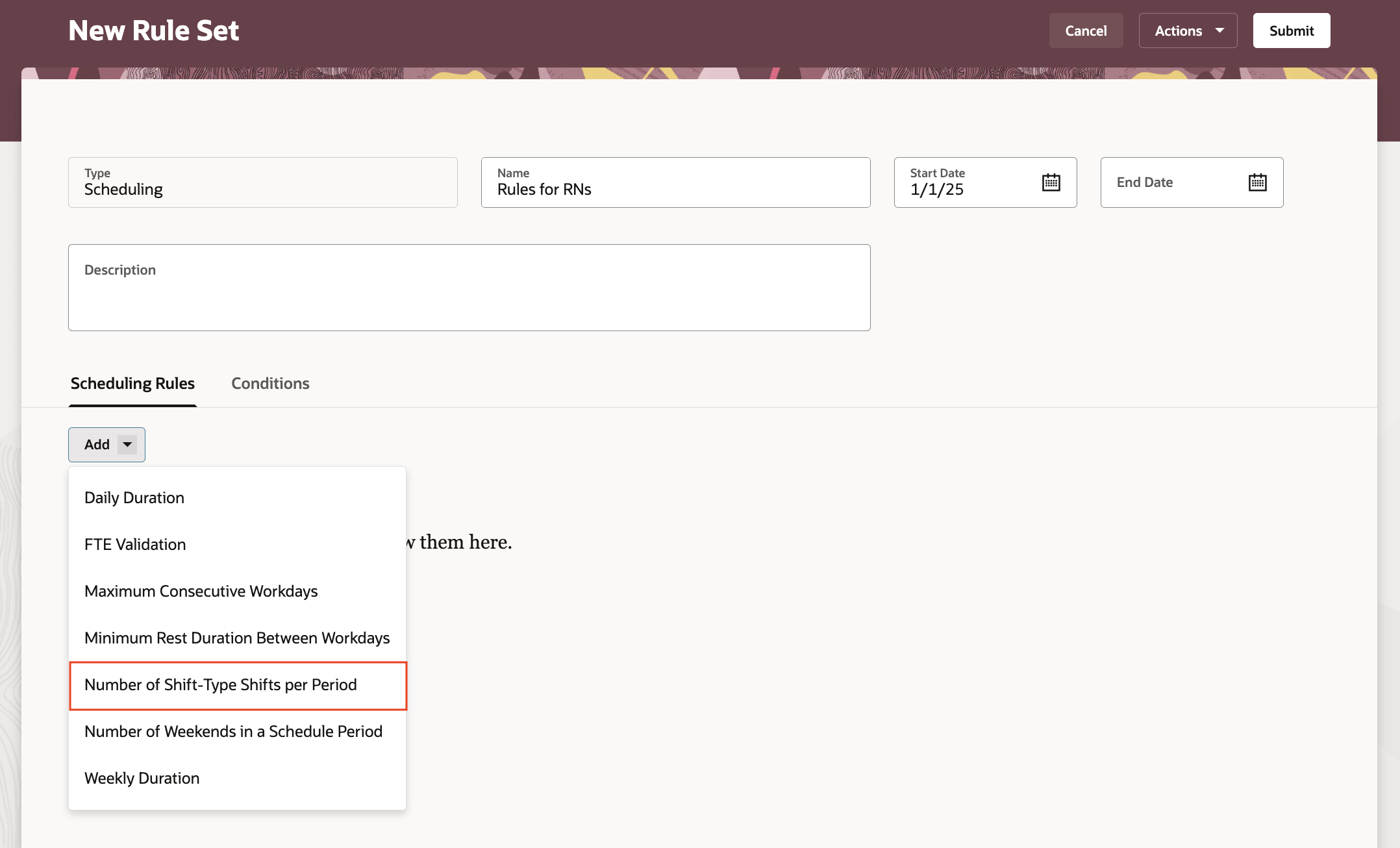The width and height of the screenshot is (1400, 848).
Task: Open the End Date calendar picker
Action: 1257,182
